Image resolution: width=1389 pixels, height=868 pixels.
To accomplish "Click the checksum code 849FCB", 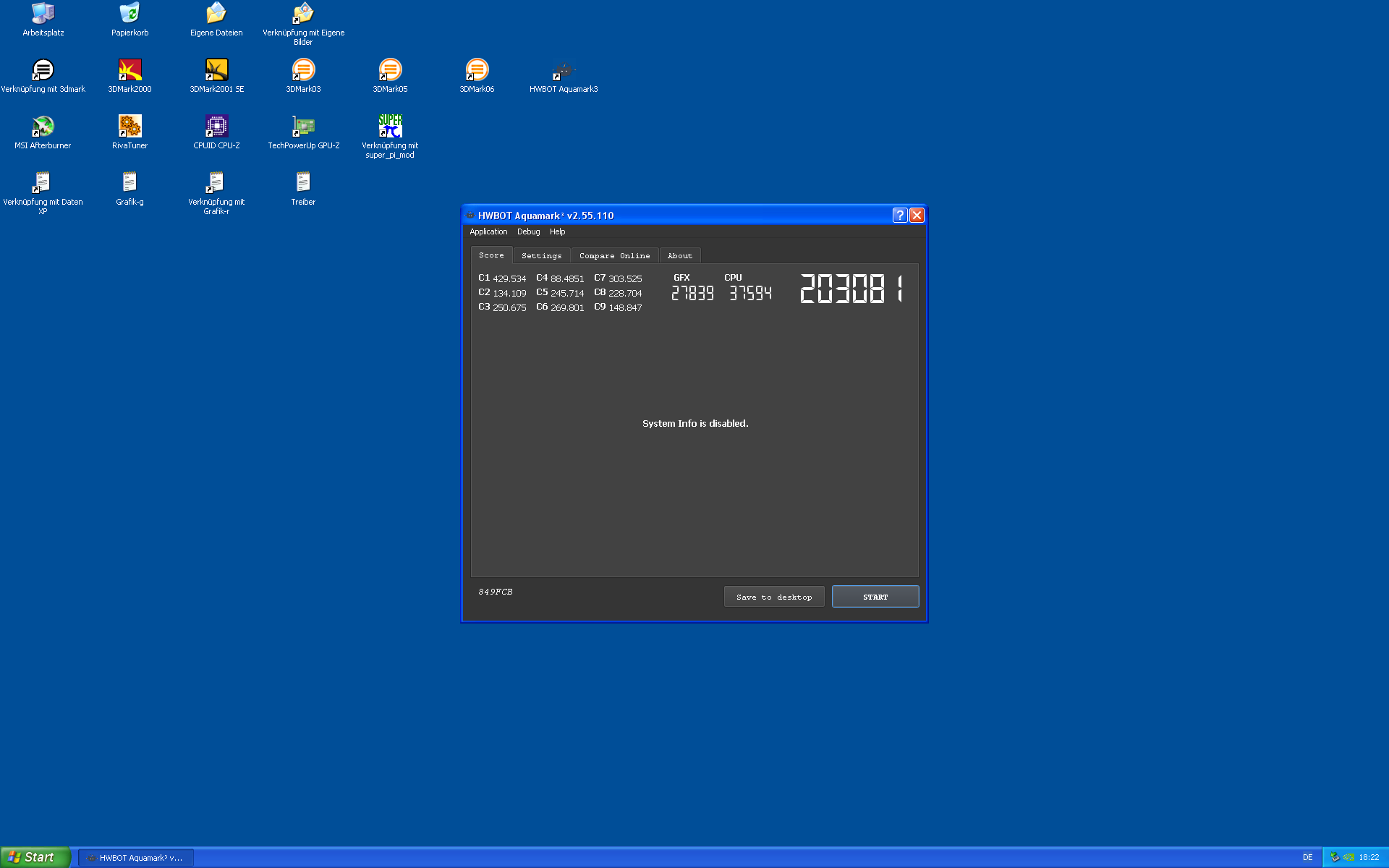I will [x=496, y=592].
